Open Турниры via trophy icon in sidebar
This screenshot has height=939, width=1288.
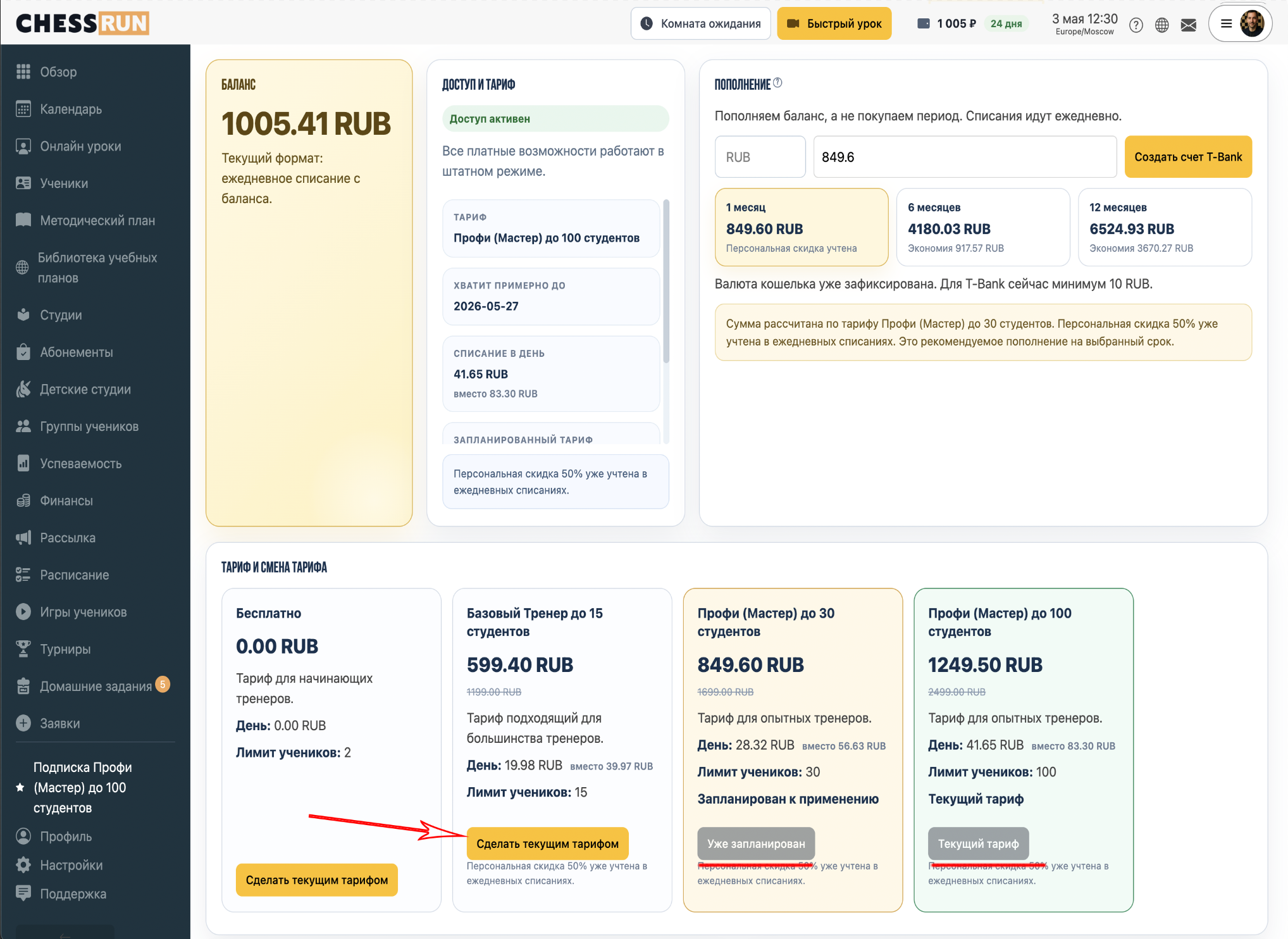coord(23,649)
